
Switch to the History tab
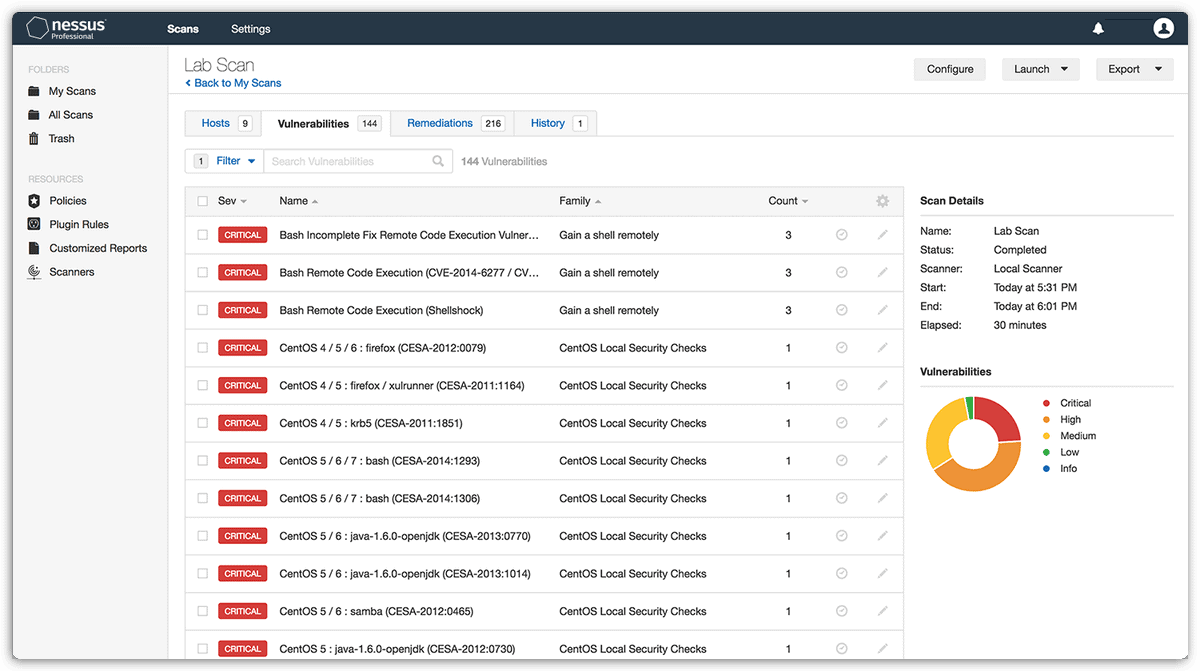[x=556, y=123]
